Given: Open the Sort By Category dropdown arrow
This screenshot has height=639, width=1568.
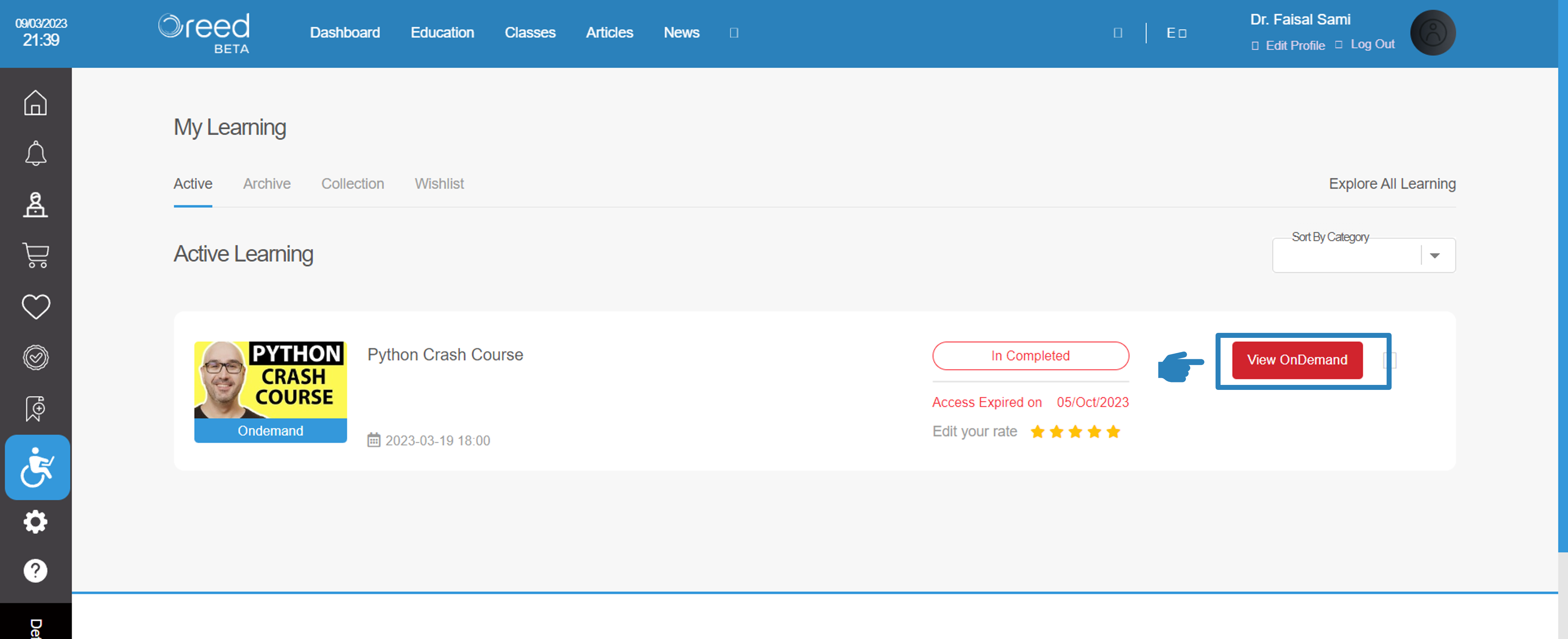Looking at the screenshot, I should coord(1435,256).
